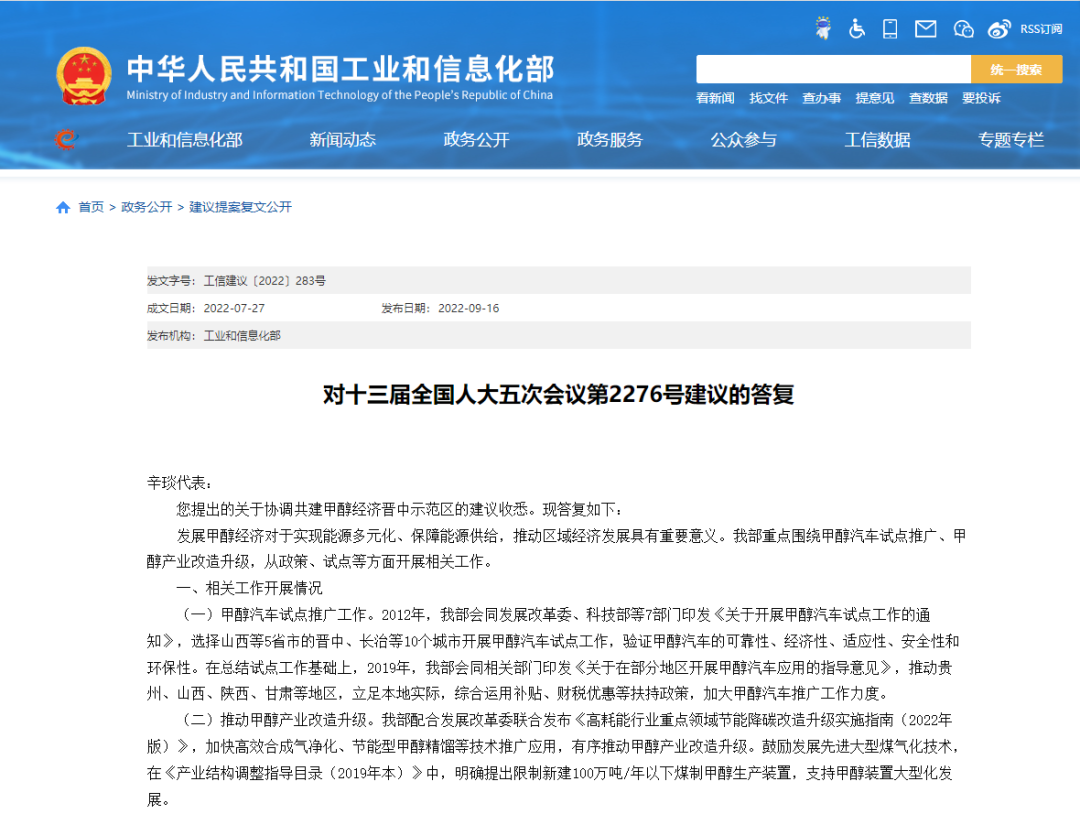The image size is (1080, 814).
Task: Click into the search input field
Action: tap(833, 69)
